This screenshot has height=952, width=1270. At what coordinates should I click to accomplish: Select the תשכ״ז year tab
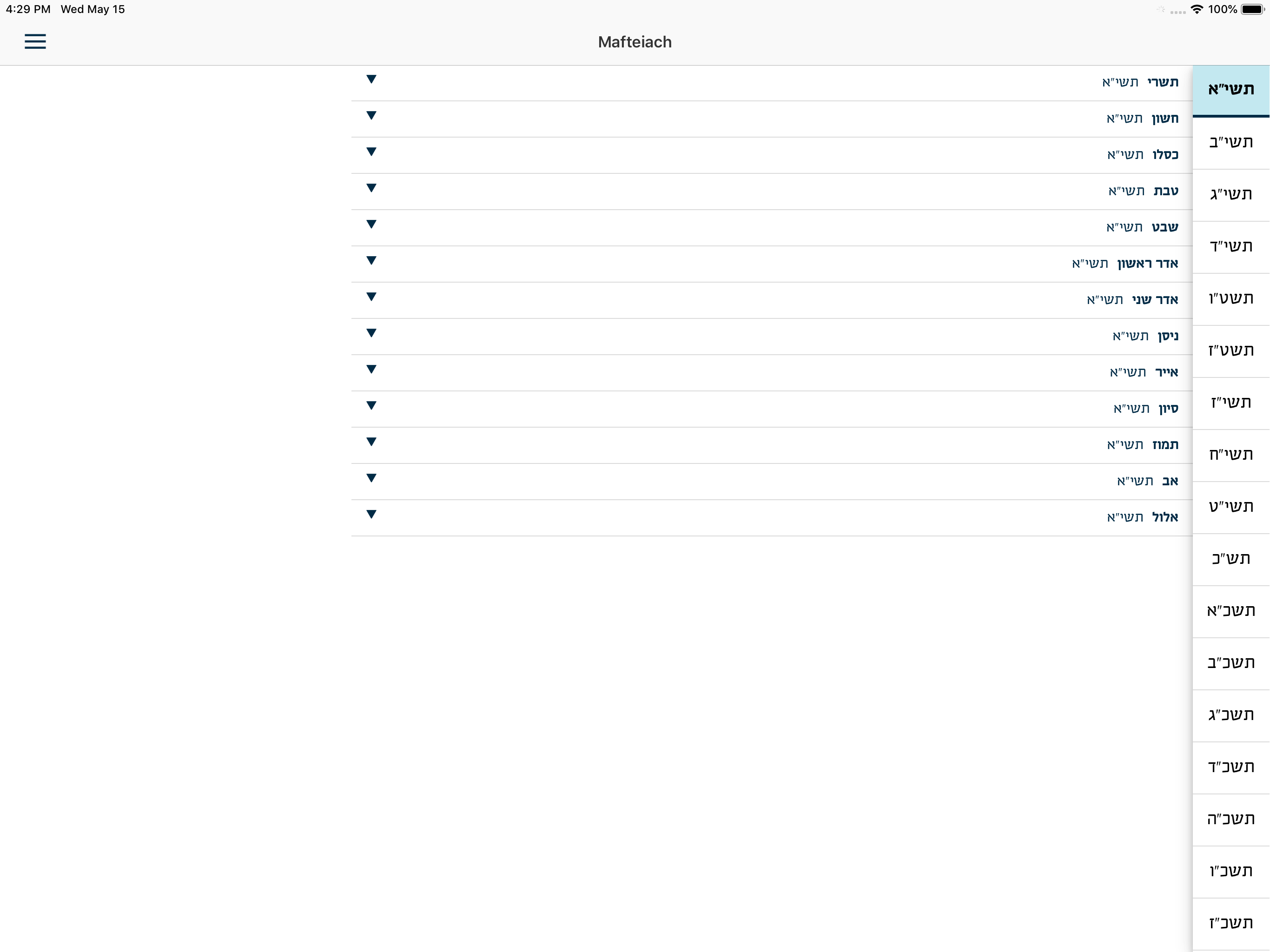pos(1231,924)
